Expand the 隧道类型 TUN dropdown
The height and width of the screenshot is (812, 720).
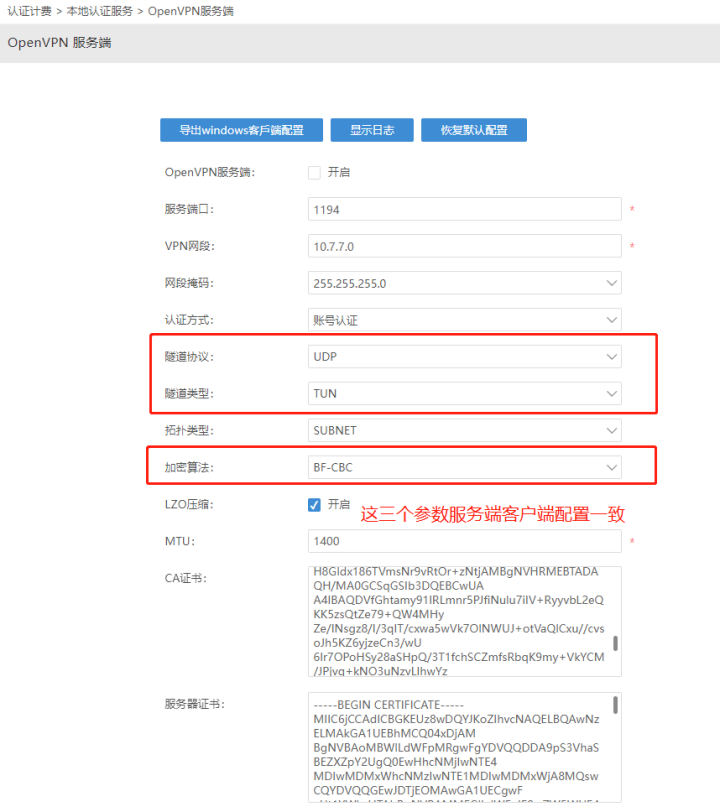pos(464,393)
